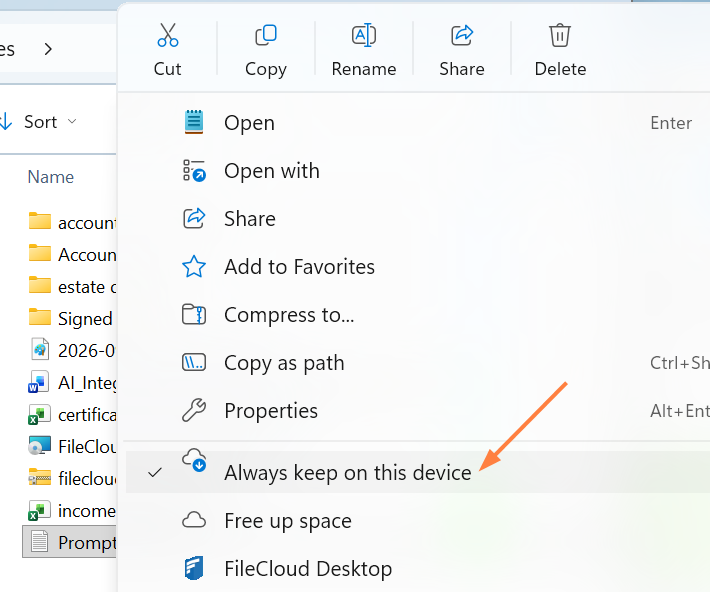Click the Excel icon beside income

[39, 510]
